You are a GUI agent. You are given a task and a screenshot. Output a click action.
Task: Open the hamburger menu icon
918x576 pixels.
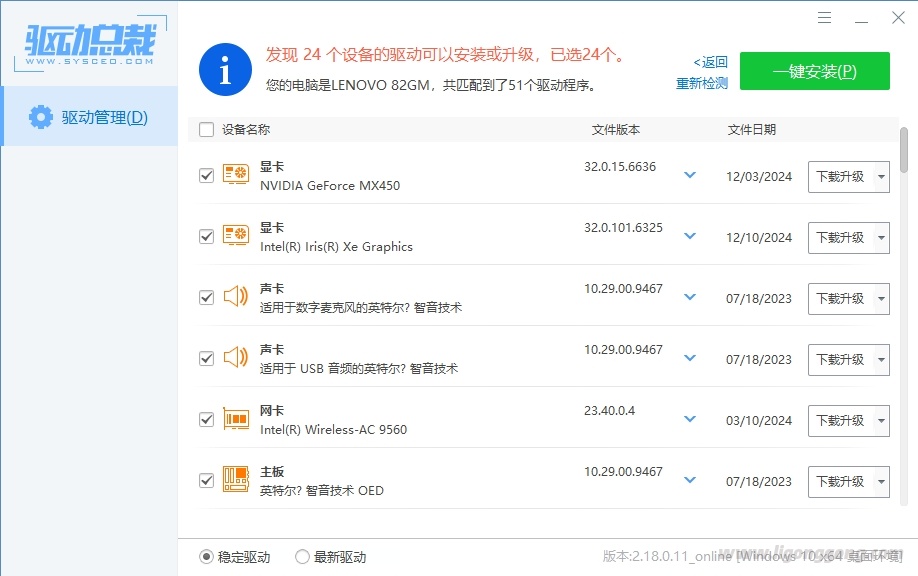click(x=824, y=18)
